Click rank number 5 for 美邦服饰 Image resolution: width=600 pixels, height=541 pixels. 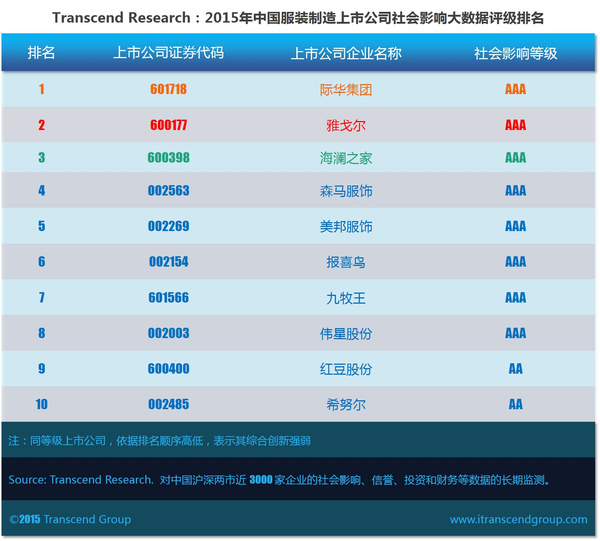41,226
